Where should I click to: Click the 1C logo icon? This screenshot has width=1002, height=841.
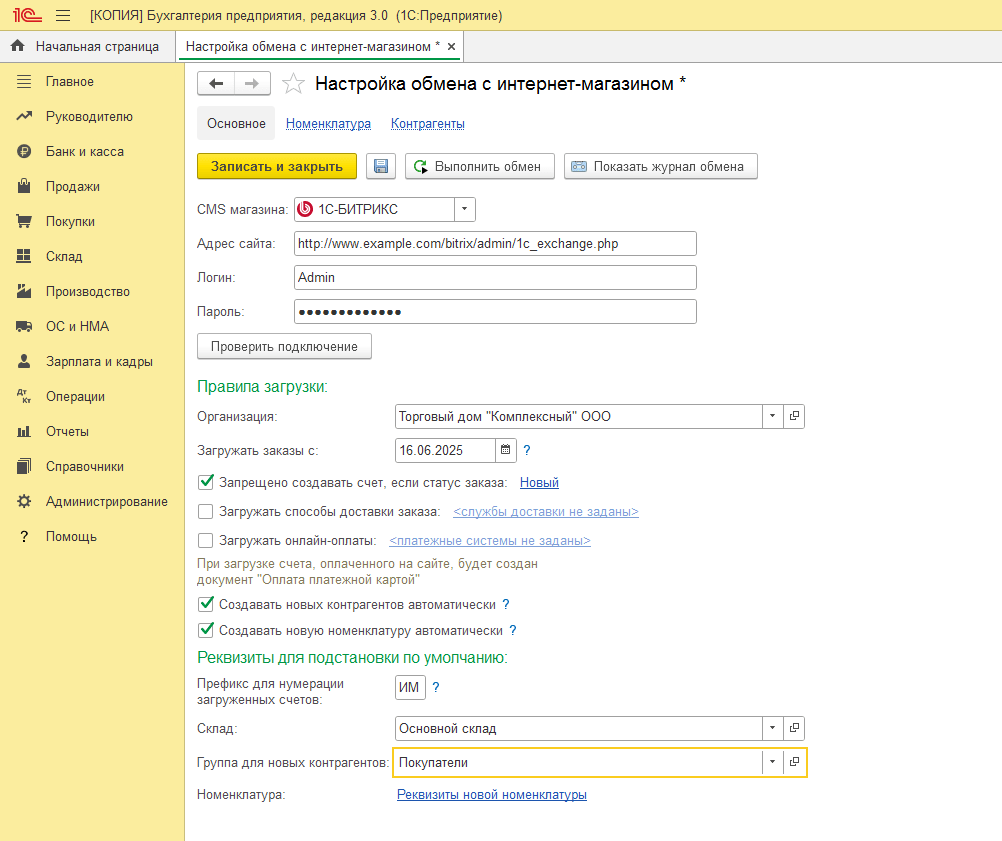pos(27,15)
